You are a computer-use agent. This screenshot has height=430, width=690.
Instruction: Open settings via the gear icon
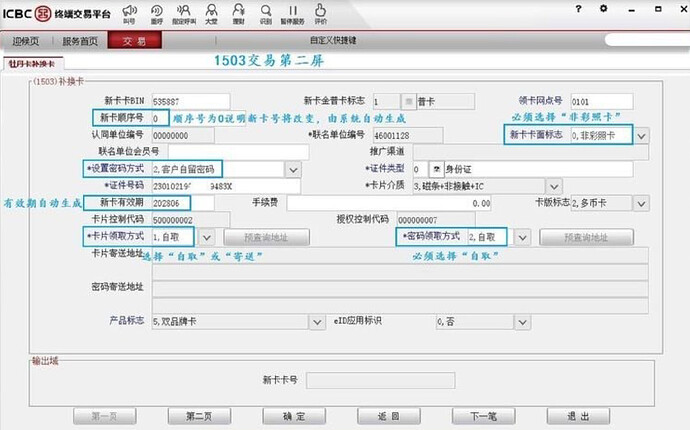(x=604, y=8)
